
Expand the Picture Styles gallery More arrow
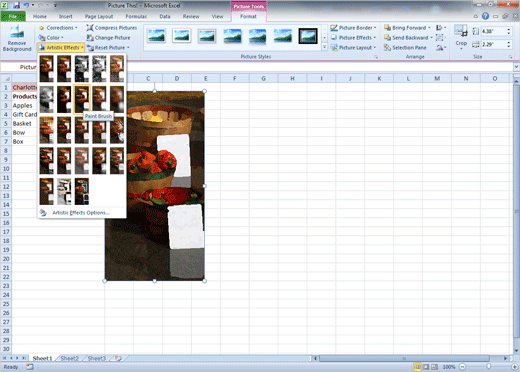[324, 47]
